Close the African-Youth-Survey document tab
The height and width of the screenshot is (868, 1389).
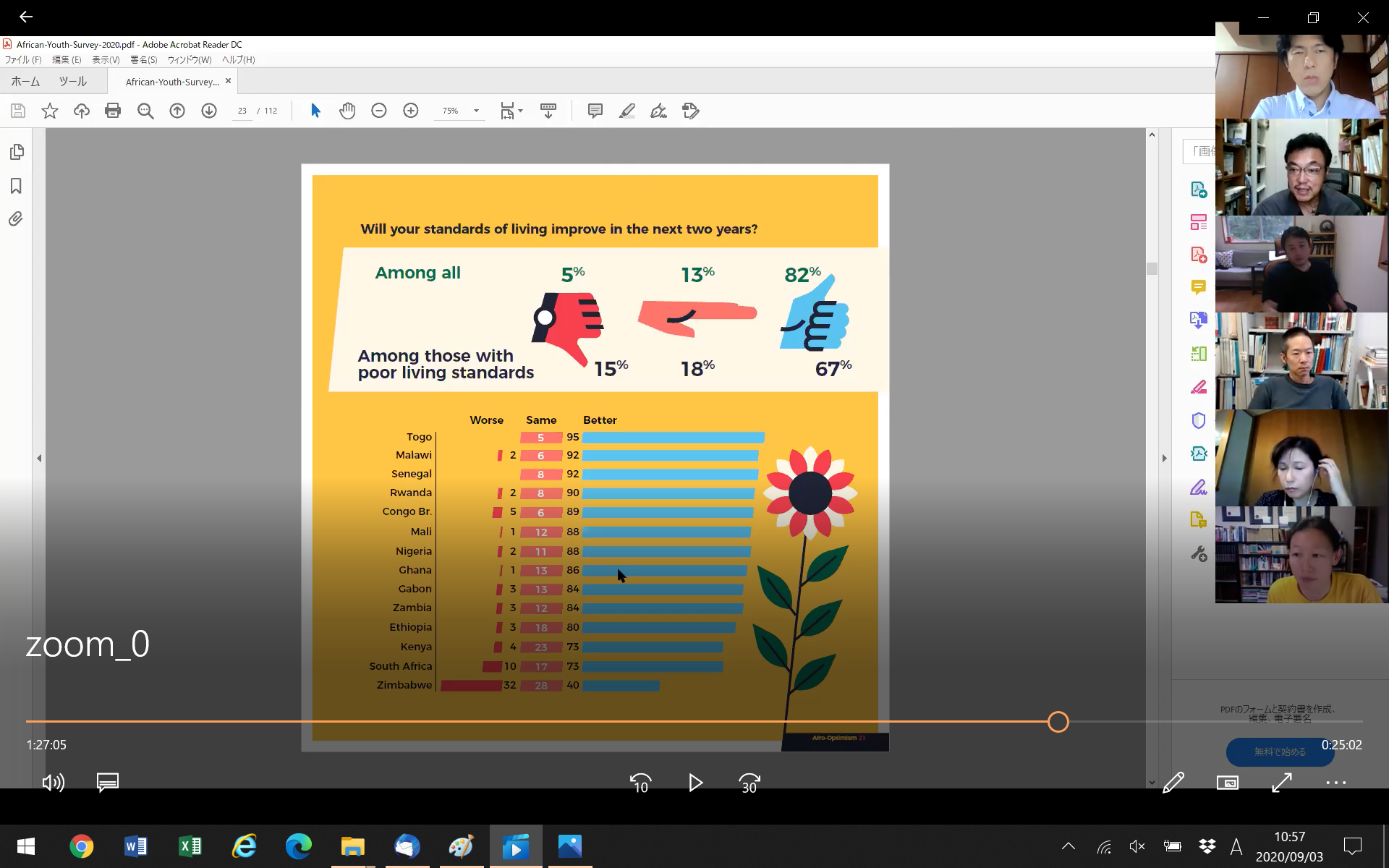click(x=228, y=81)
